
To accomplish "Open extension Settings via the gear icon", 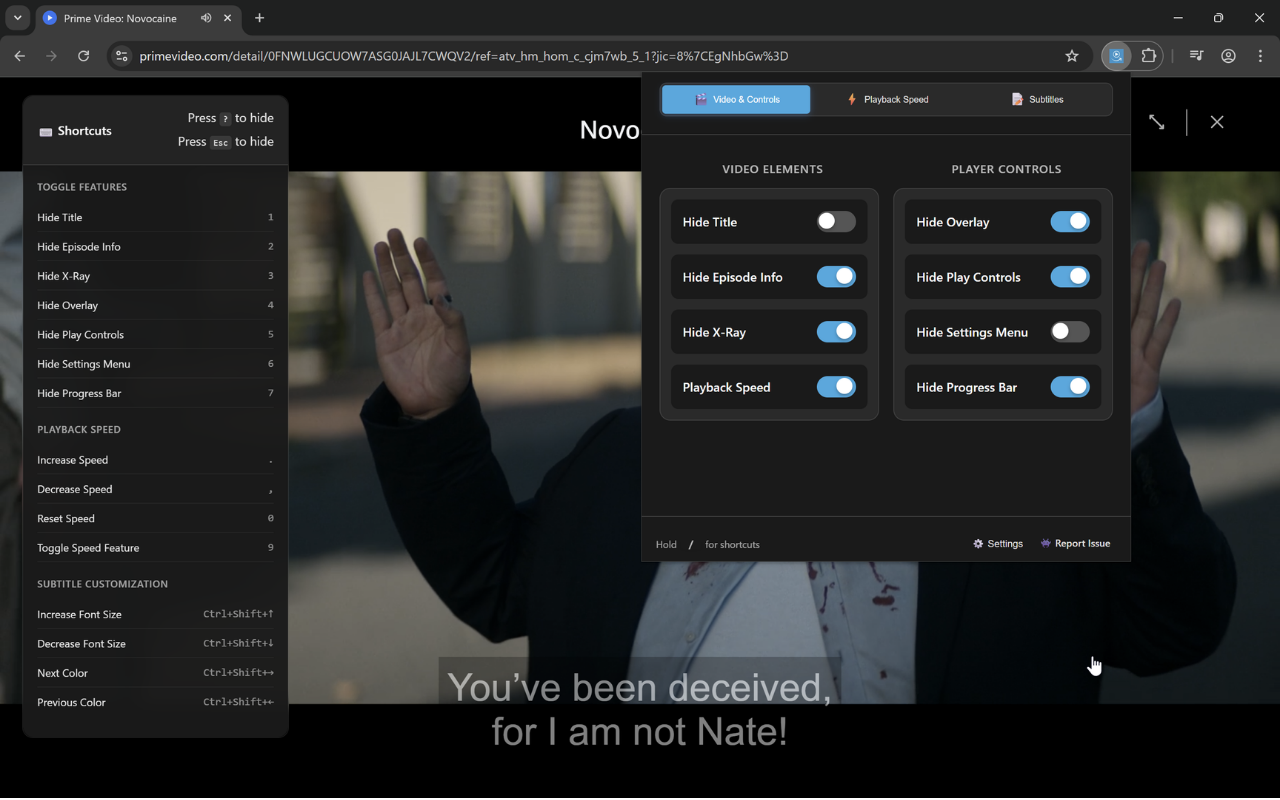I will [997, 543].
